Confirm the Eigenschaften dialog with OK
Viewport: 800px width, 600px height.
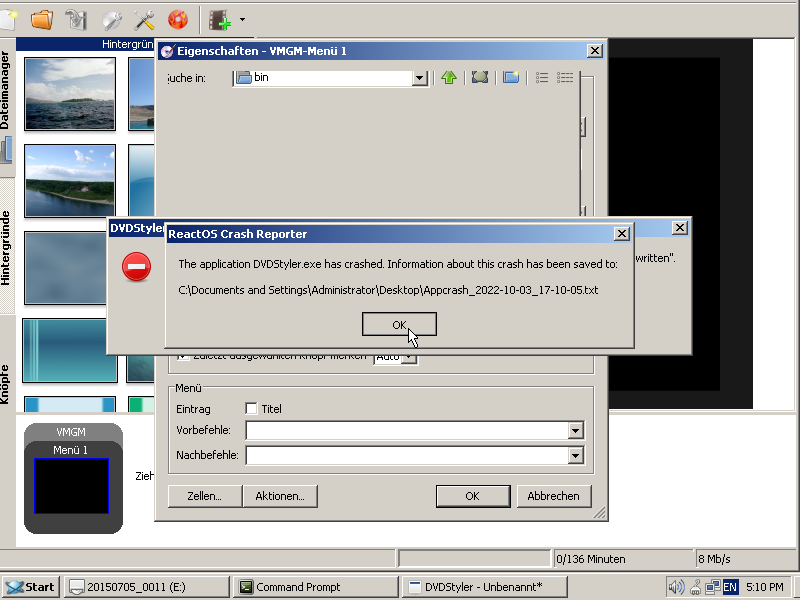473,496
